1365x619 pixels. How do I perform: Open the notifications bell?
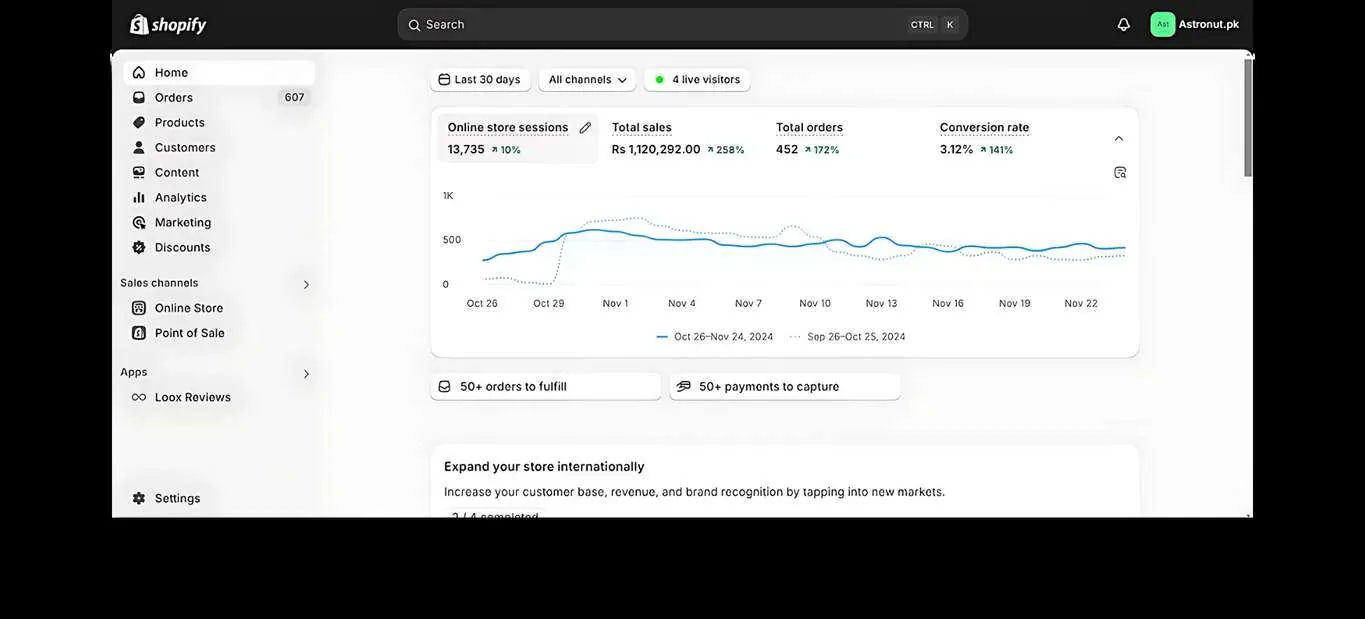1124,25
